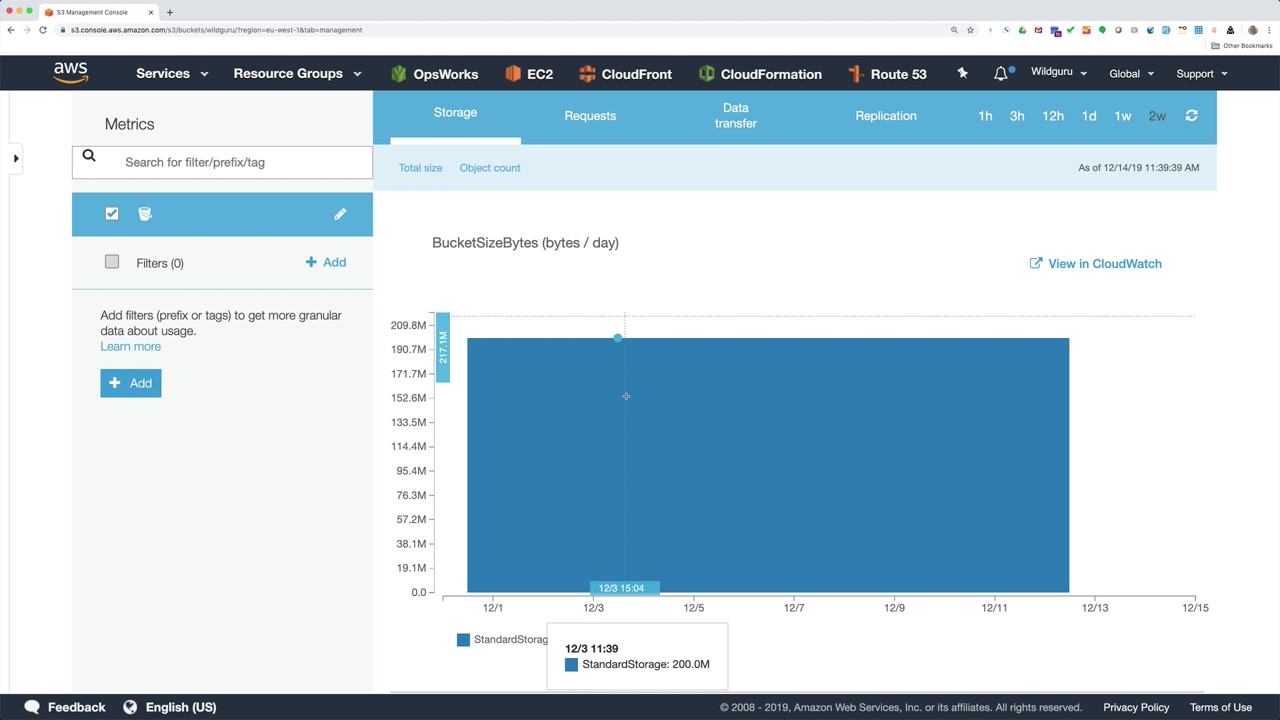The height and width of the screenshot is (720, 1280).
Task: Focus the filter/prefix/tag search field
Action: click(x=222, y=162)
